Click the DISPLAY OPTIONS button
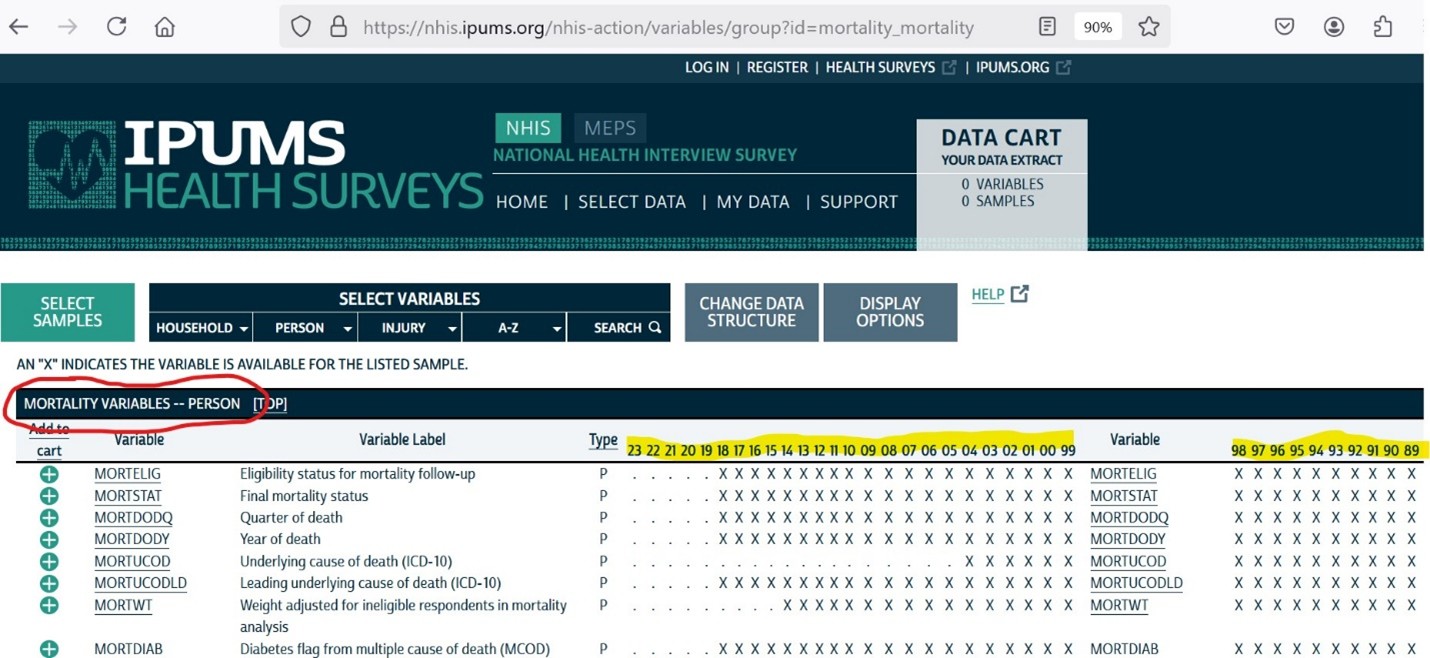The width and height of the screenshot is (1430, 658). pos(890,312)
